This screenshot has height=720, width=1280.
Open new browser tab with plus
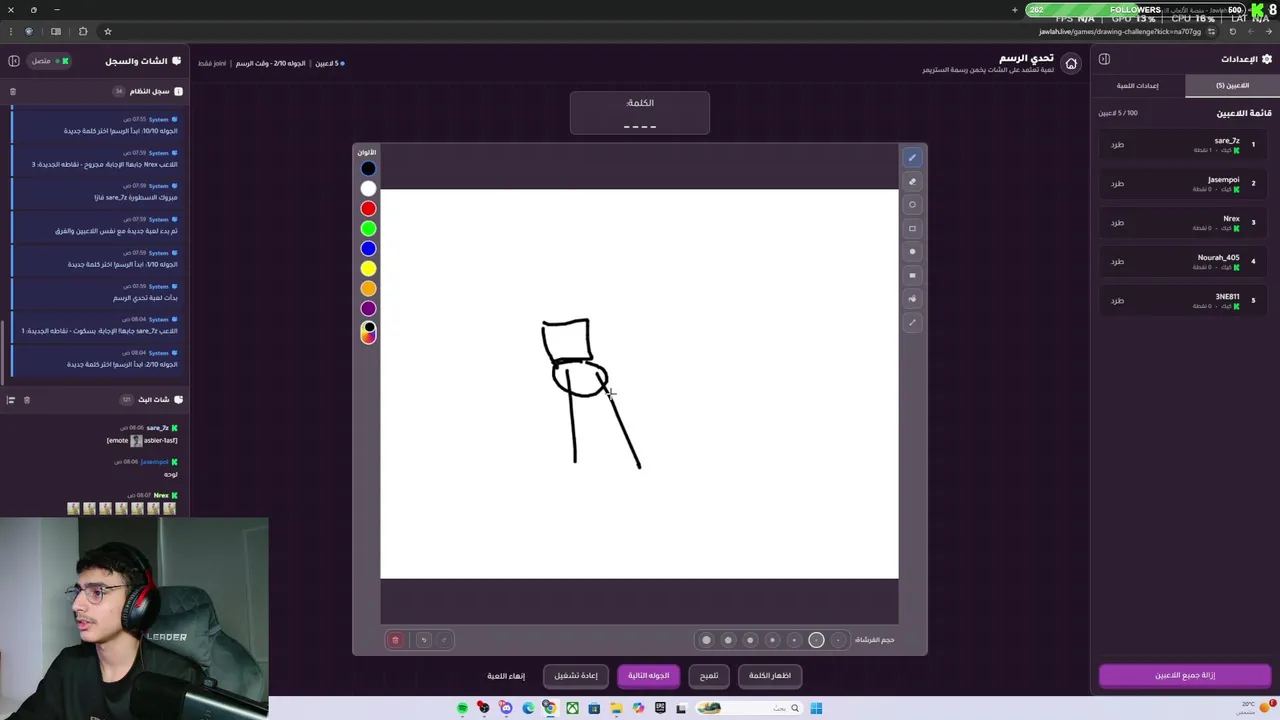coord(1015,10)
